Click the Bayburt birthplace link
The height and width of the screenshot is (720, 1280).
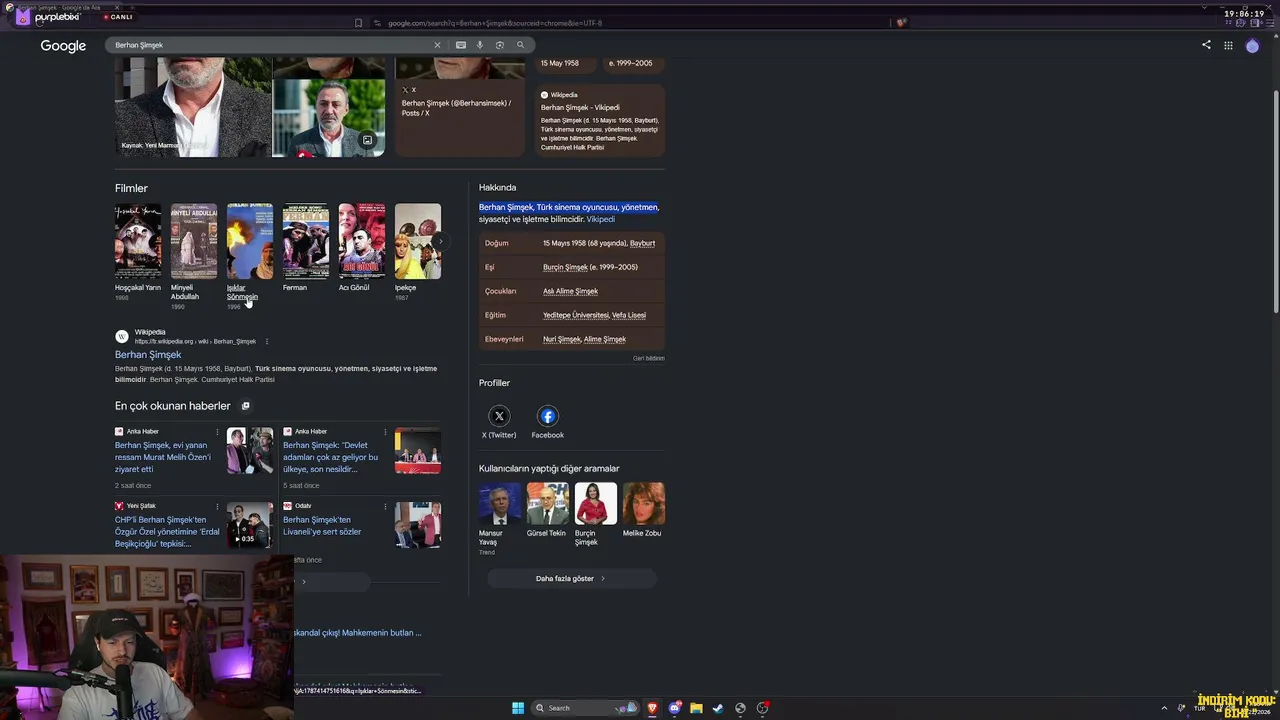point(642,243)
